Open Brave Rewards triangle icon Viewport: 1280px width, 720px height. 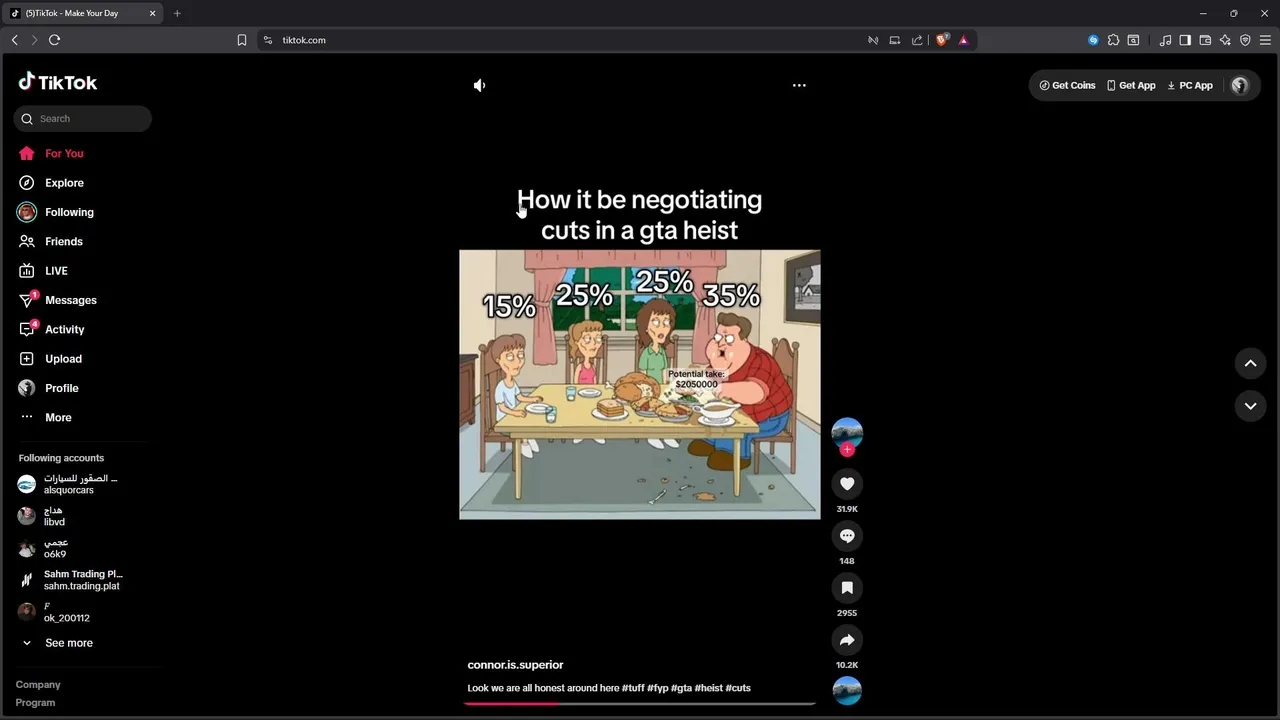click(963, 40)
